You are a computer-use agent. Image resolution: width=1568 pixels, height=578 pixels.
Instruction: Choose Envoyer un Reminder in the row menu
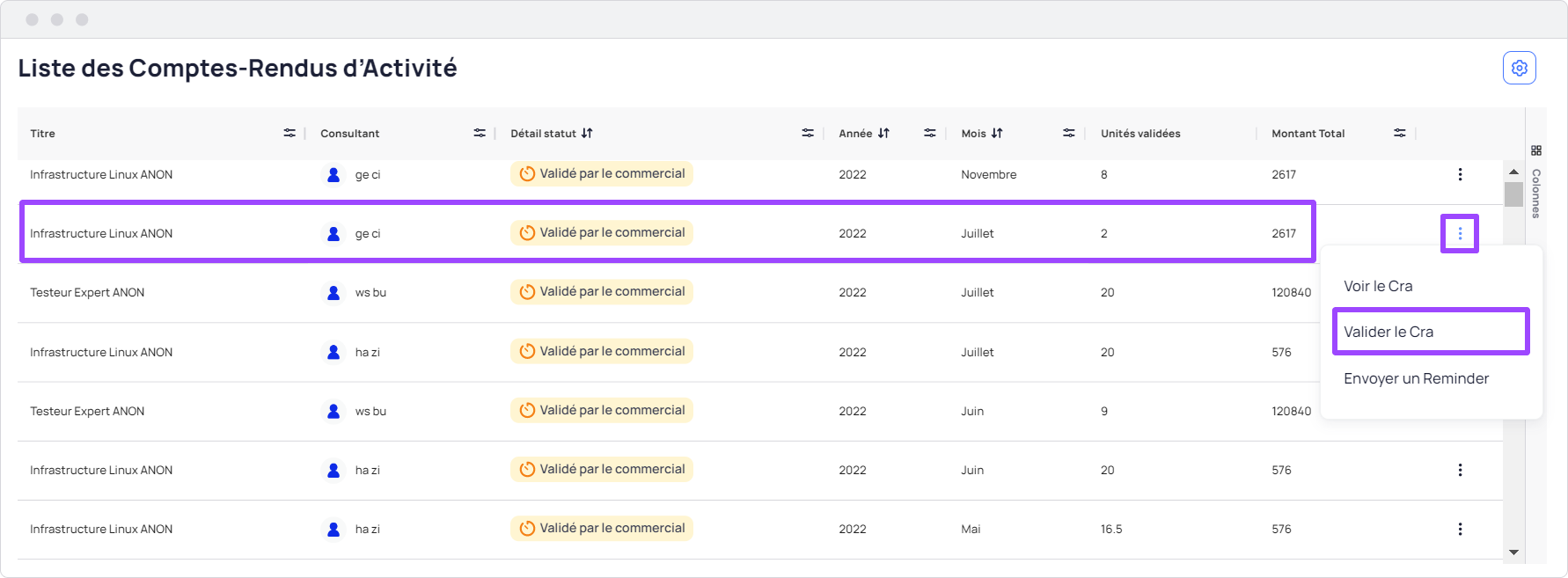[x=1416, y=378]
